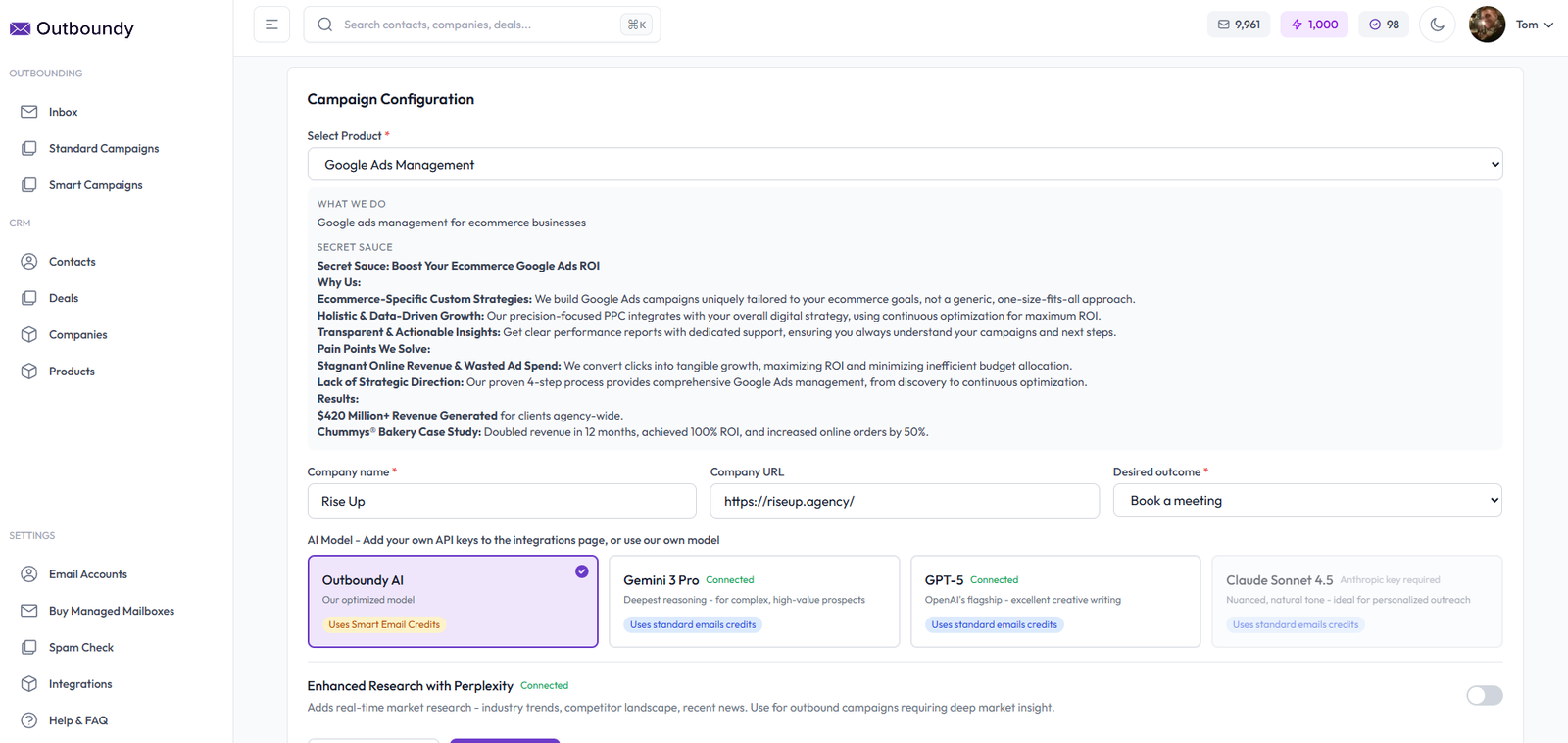Click the magnifier icon in search bar
This screenshot has width=1568, height=743.
325,25
